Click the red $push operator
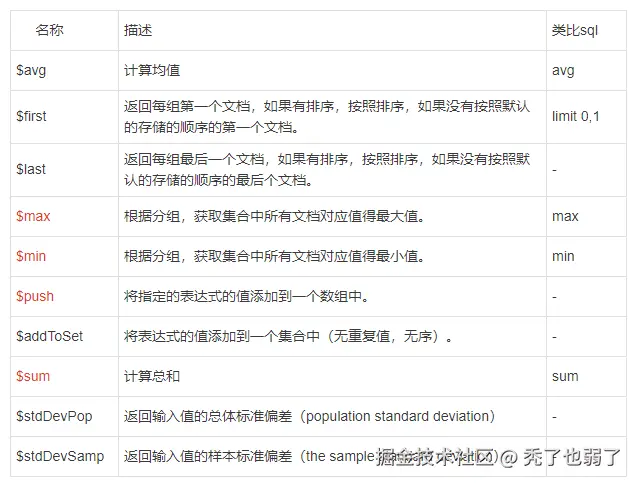 35,296
